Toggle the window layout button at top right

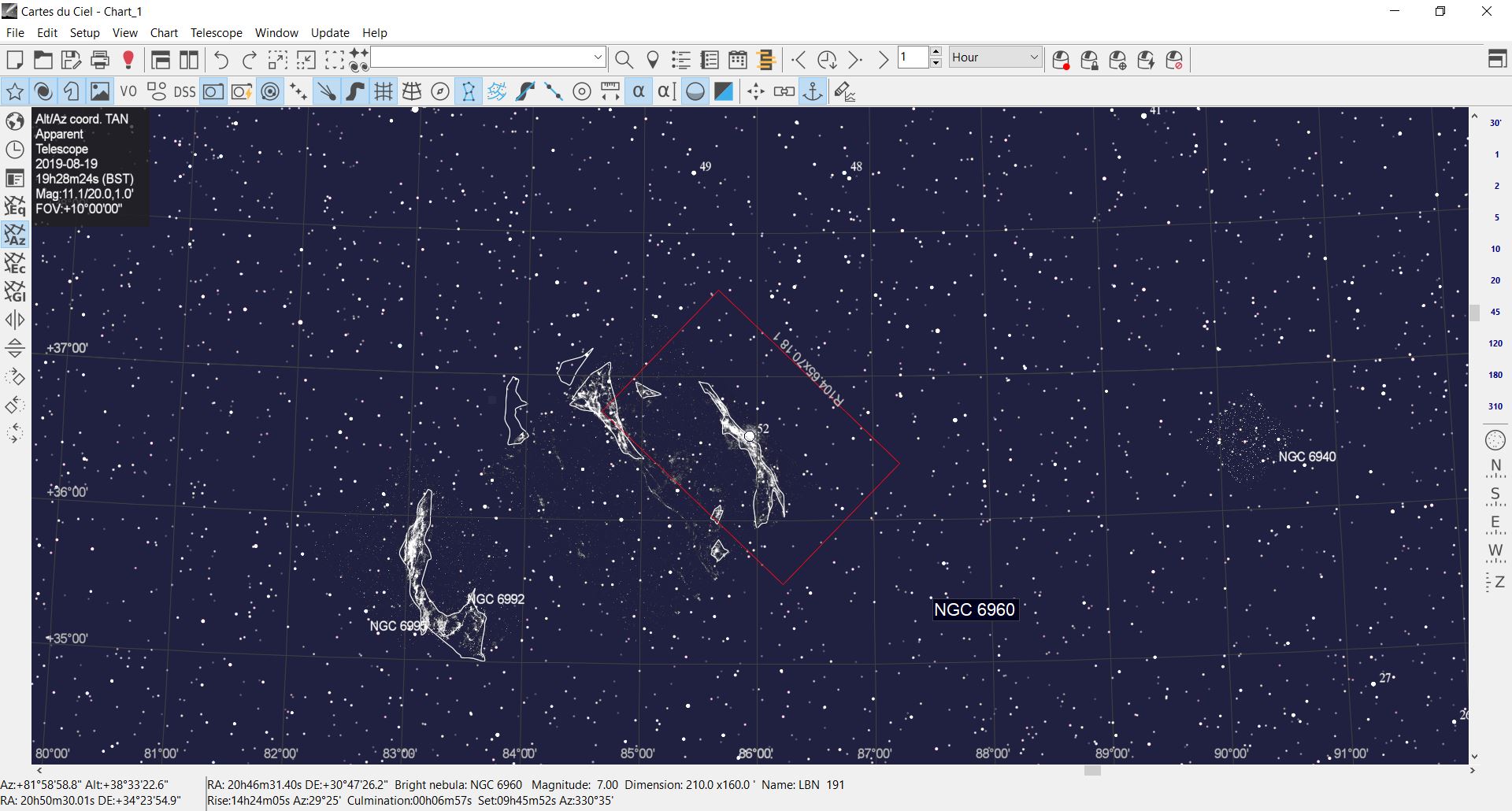[1497, 60]
